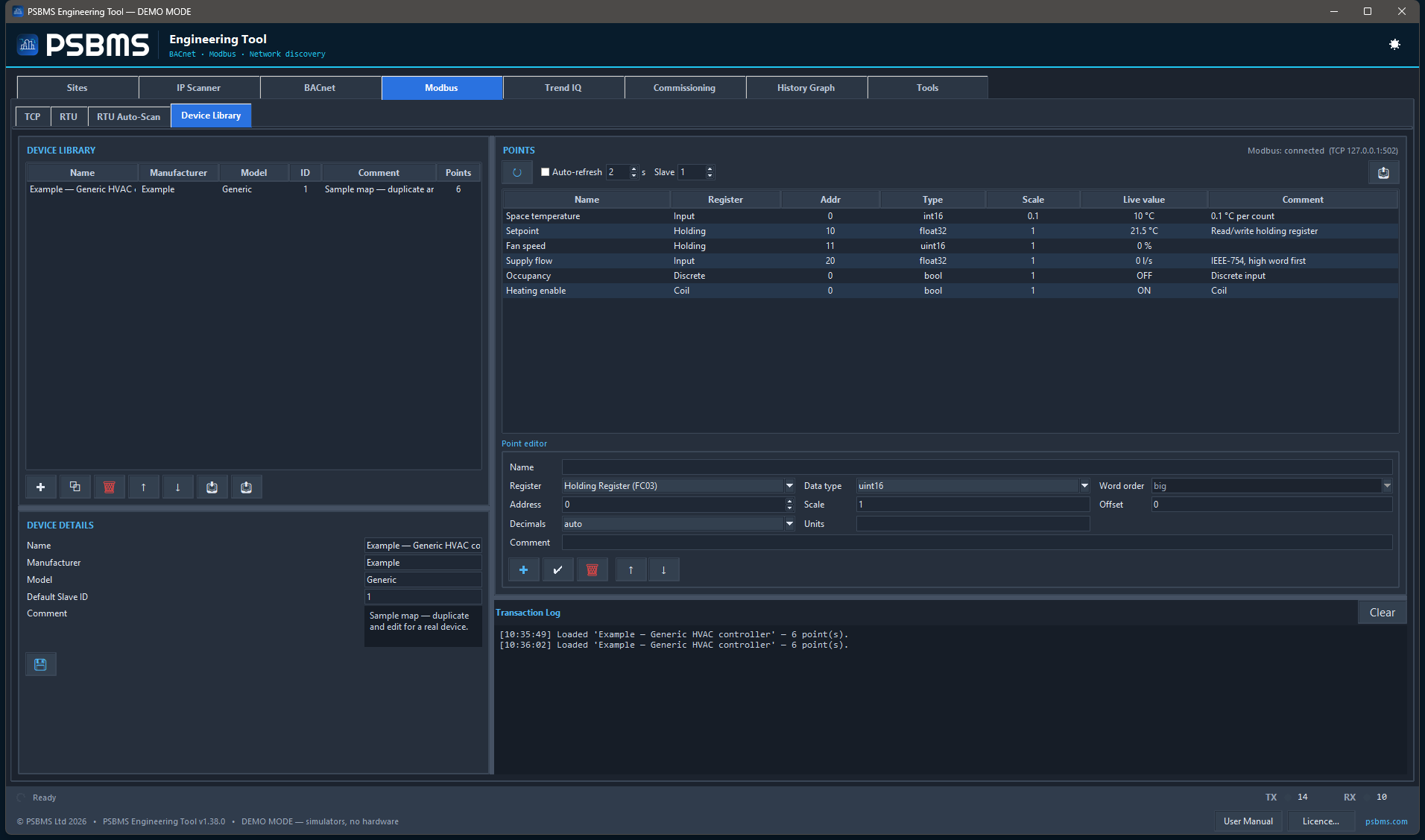Click the Offset input field
Image resolution: width=1425 pixels, height=840 pixels.
[x=1271, y=505]
